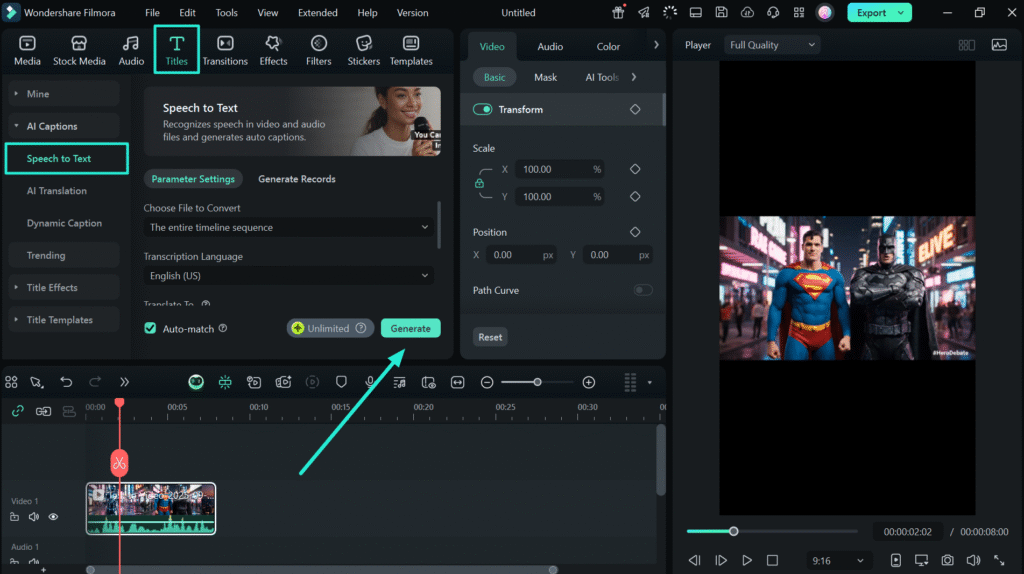Click the save project icon

click(x=721, y=13)
